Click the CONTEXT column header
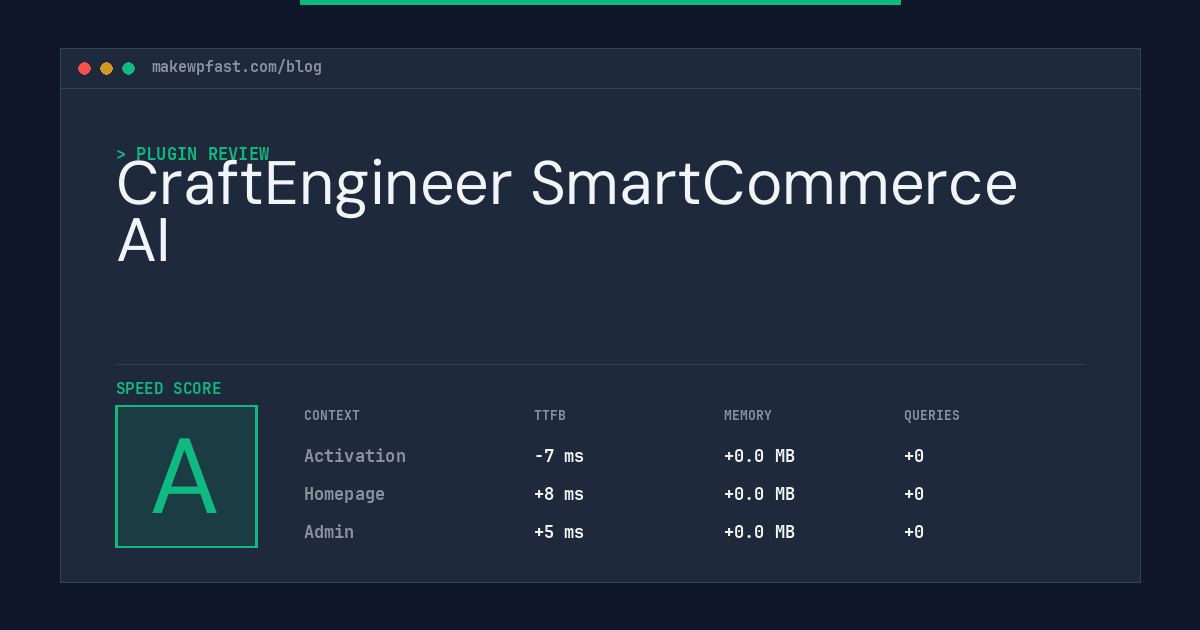Image resolution: width=1200 pixels, height=630 pixels. pyautogui.click(x=332, y=416)
